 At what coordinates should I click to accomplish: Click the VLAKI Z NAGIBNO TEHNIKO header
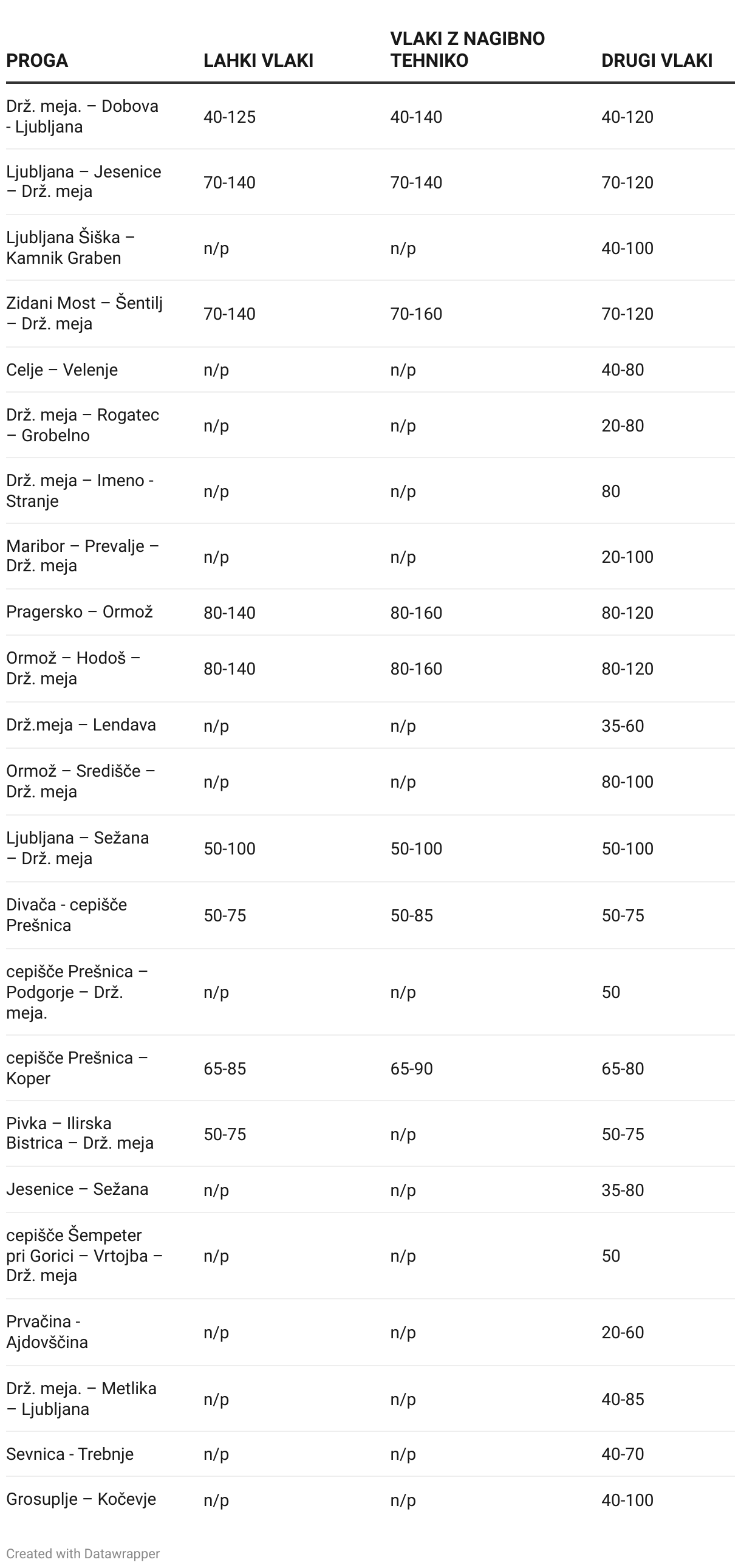click(x=467, y=49)
